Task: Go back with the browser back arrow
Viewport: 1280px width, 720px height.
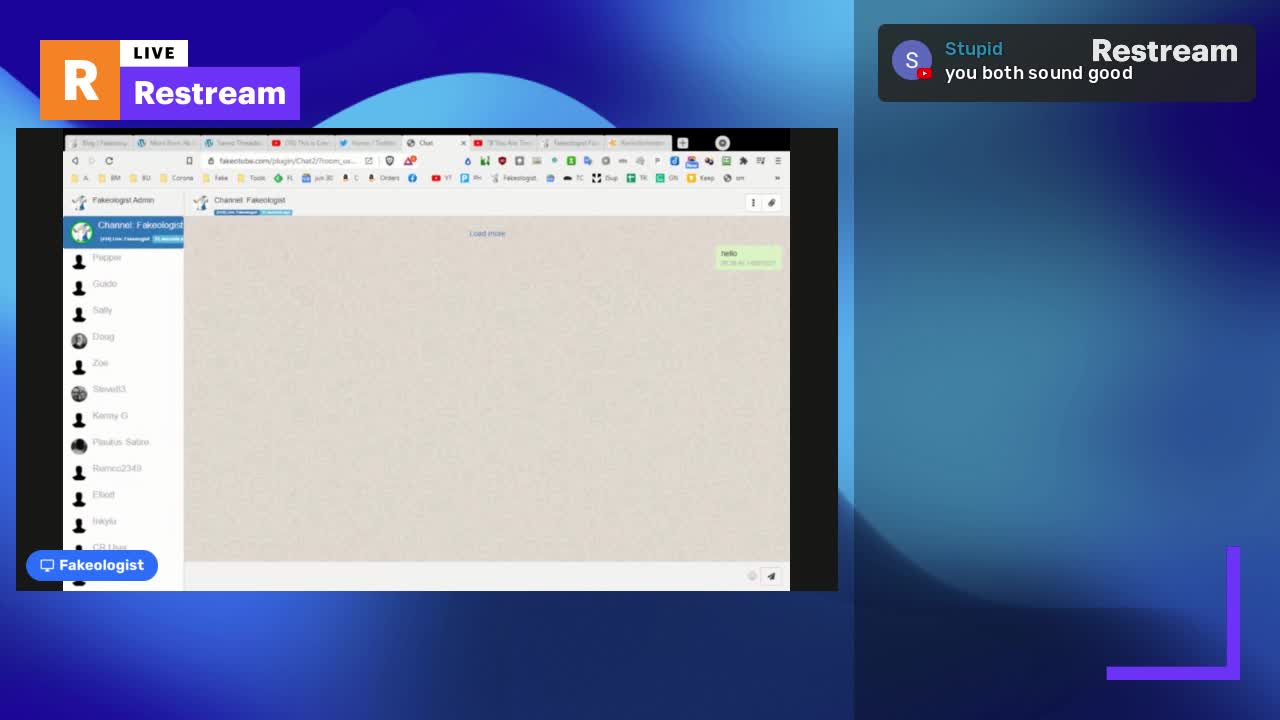Action: point(75,161)
